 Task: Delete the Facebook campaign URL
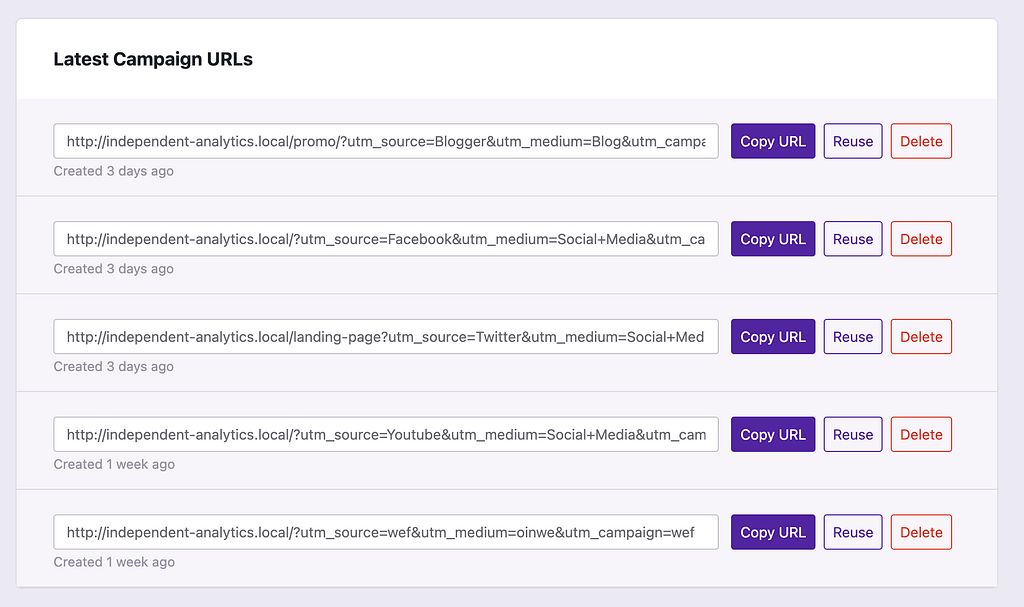[921, 239]
